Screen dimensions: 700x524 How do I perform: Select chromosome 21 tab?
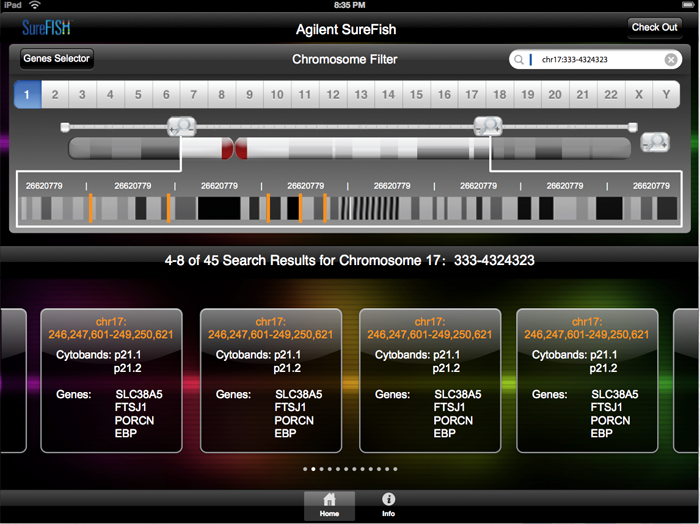coord(583,95)
